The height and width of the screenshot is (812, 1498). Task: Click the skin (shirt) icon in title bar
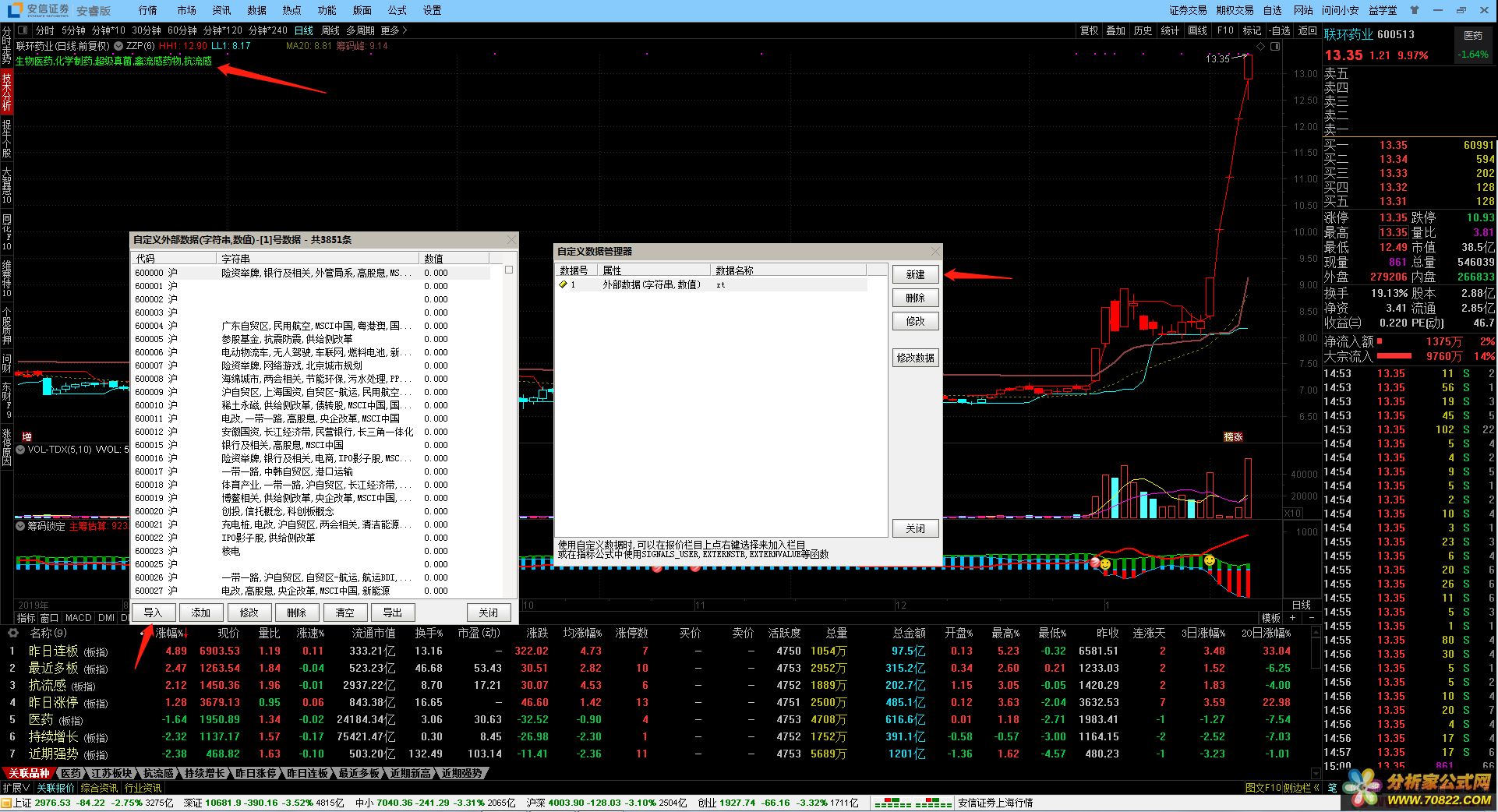(x=1414, y=10)
